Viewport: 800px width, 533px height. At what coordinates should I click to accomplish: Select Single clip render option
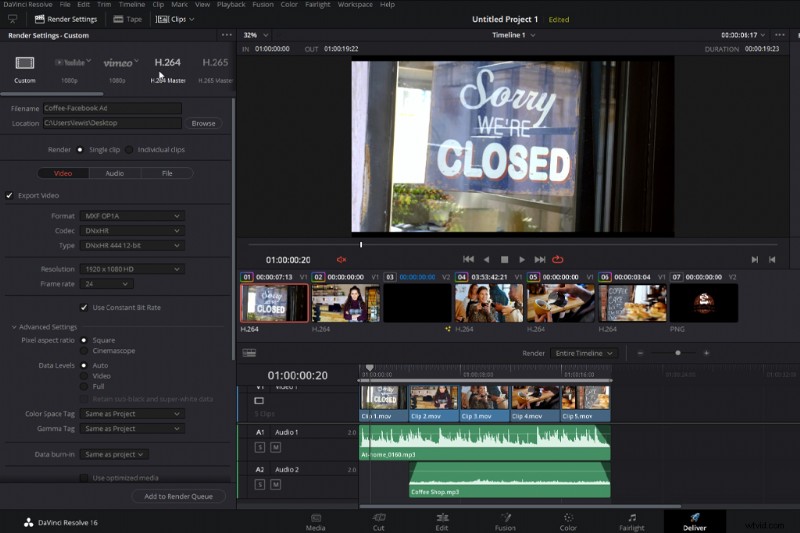point(80,149)
